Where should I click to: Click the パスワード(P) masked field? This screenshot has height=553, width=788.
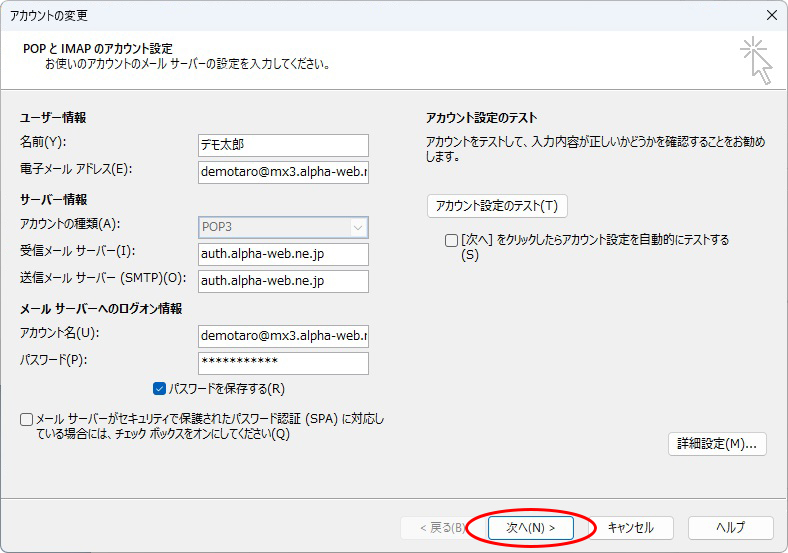coord(283,362)
